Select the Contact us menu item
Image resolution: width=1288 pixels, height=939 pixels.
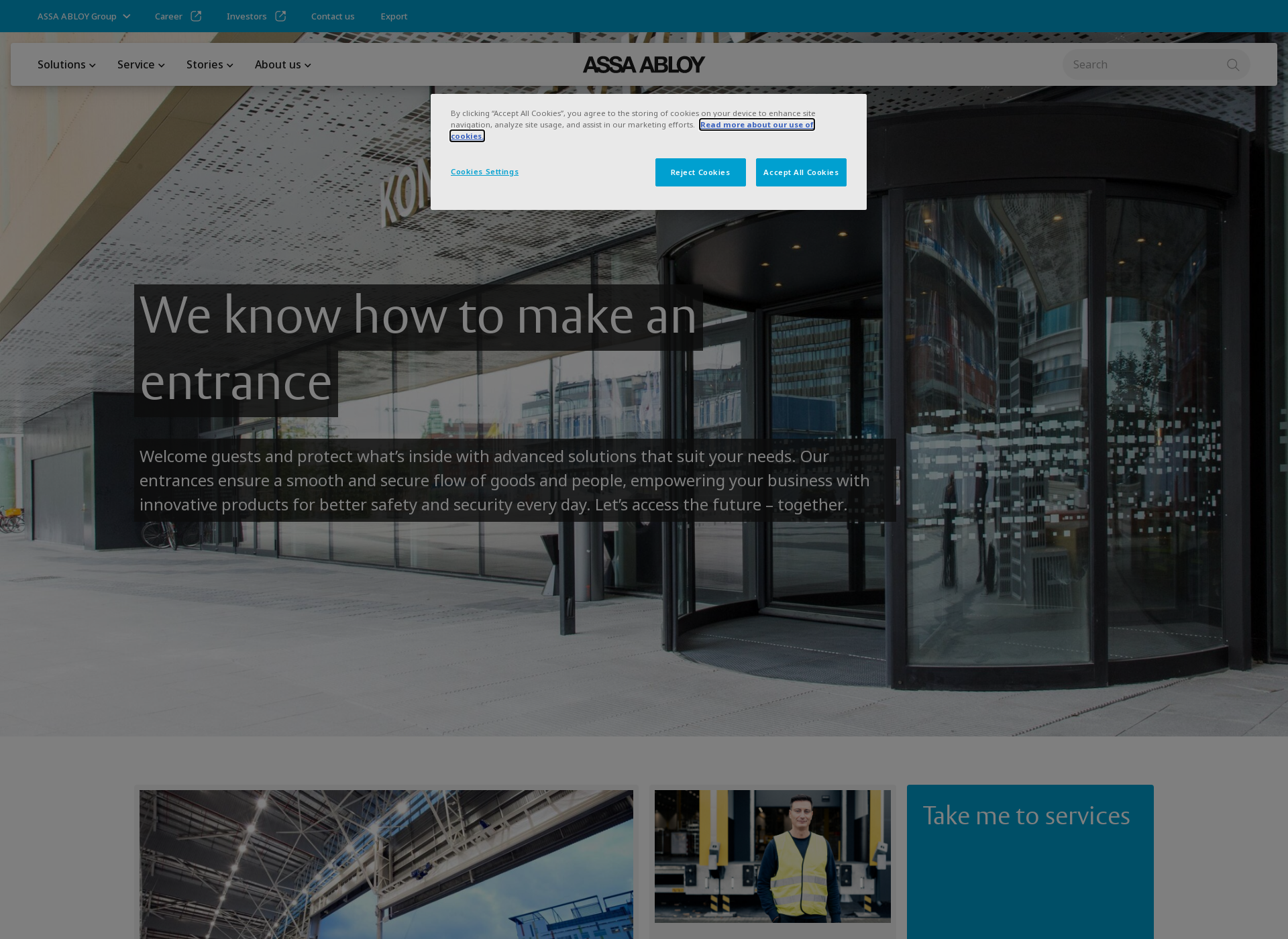click(332, 16)
